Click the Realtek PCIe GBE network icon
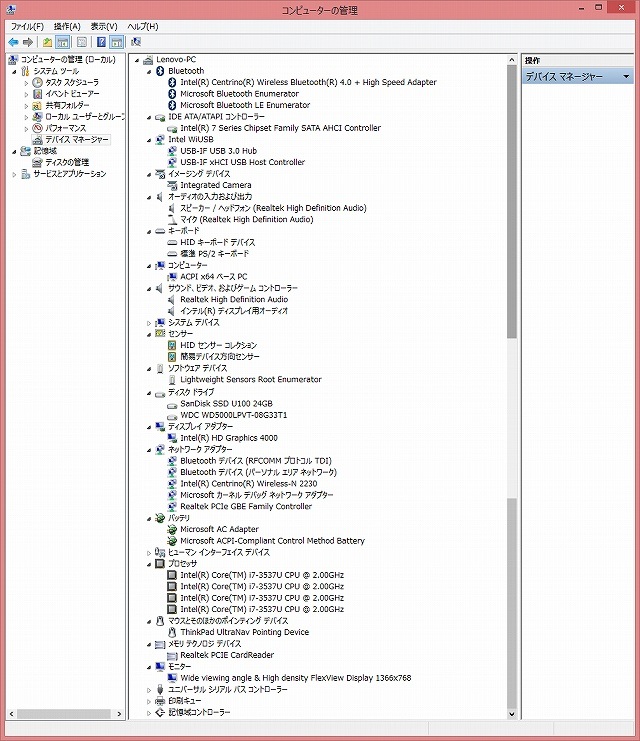Viewport: 640px width, 741px height. [172, 507]
